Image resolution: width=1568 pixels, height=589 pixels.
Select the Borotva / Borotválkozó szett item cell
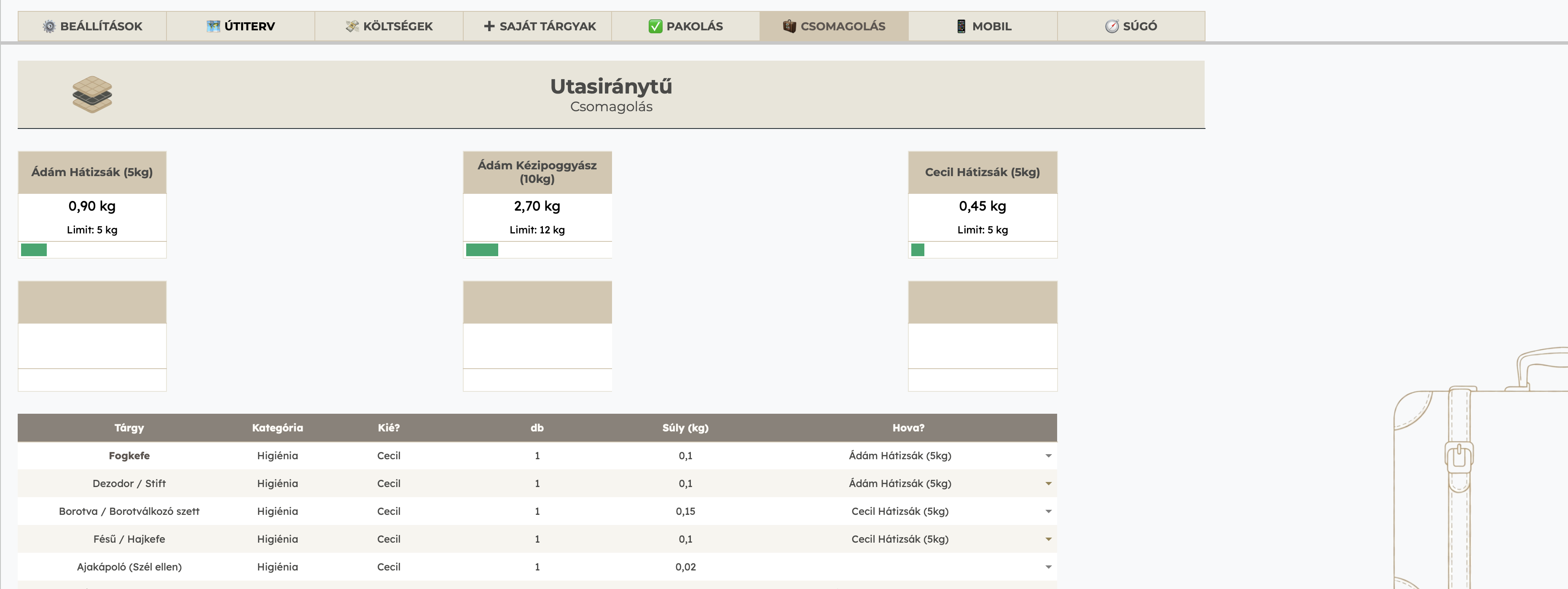point(129,511)
